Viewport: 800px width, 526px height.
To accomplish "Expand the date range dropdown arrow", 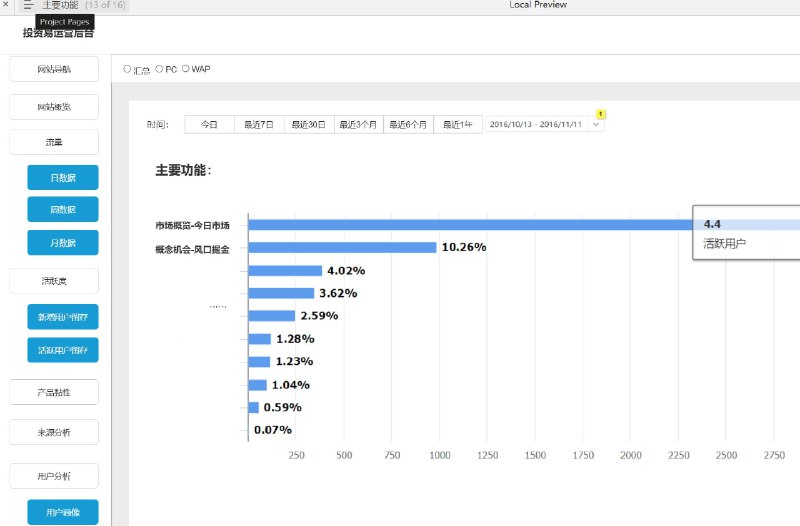I will coord(596,124).
